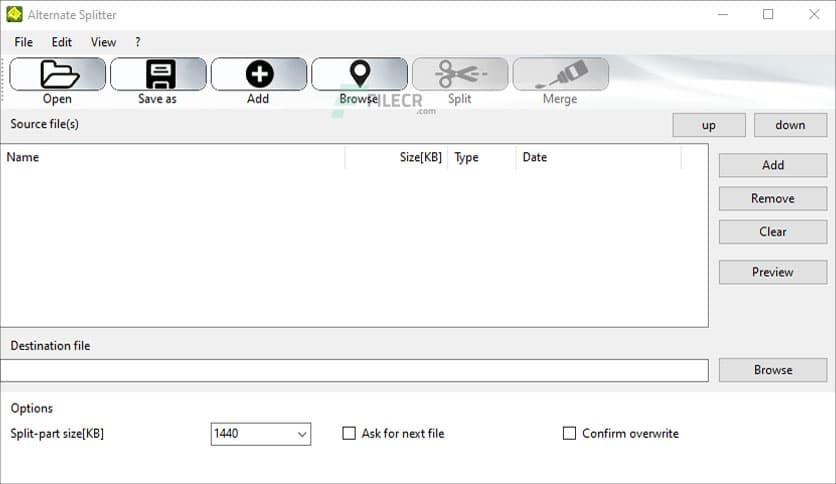The image size is (836, 484).
Task: Open the View menu
Action: (x=103, y=42)
